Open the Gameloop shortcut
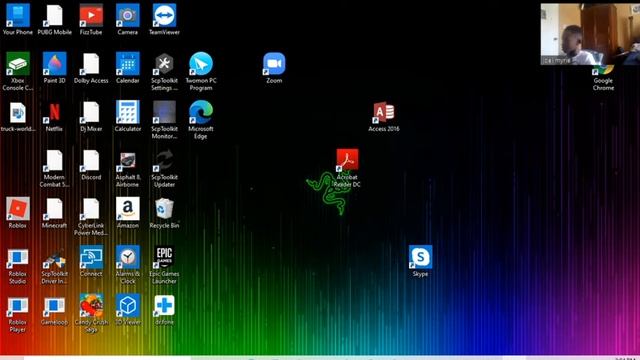Screen dimensions: 640x360 [x=54, y=305]
